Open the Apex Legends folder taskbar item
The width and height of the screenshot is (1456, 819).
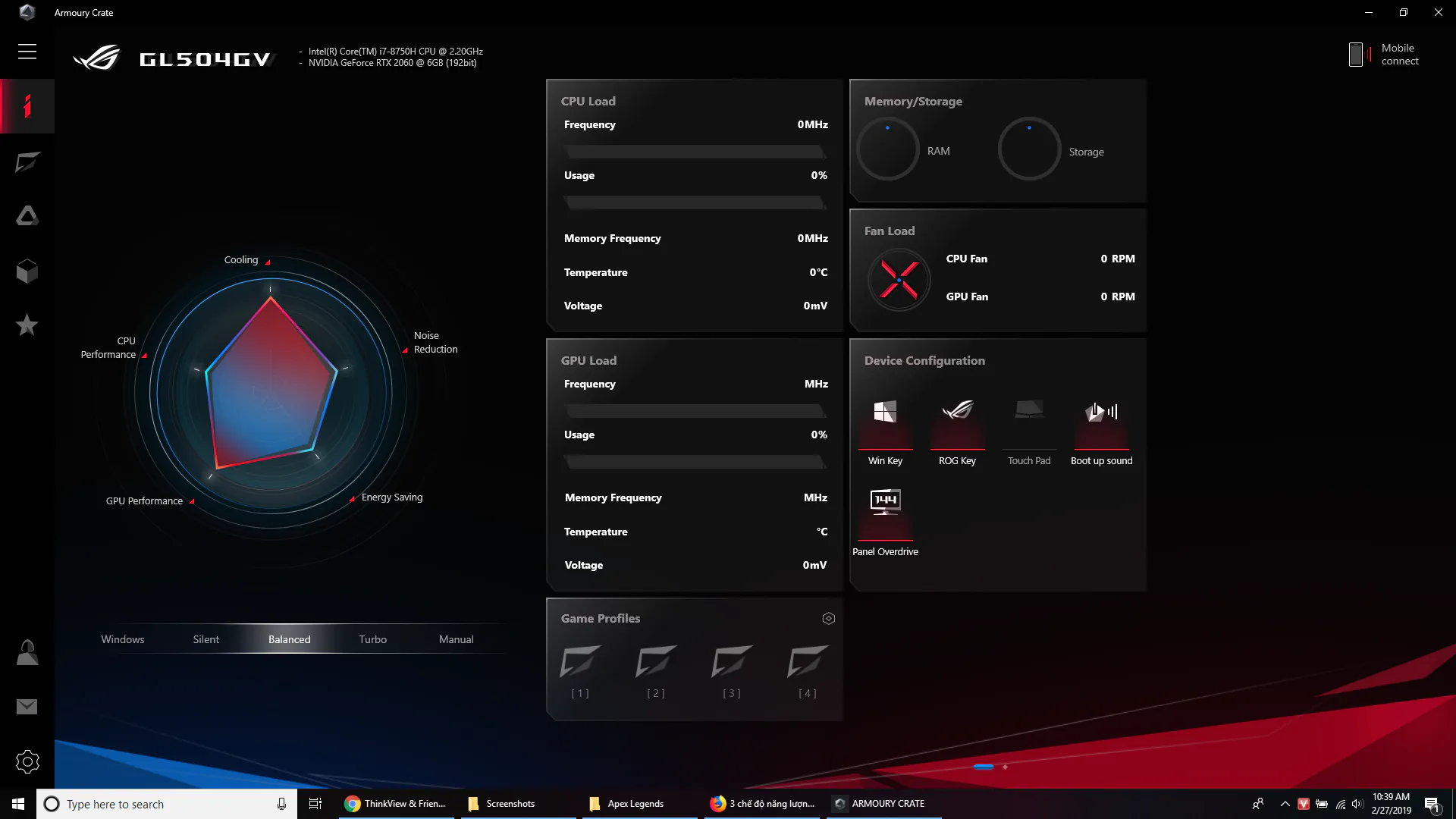pos(640,804)
